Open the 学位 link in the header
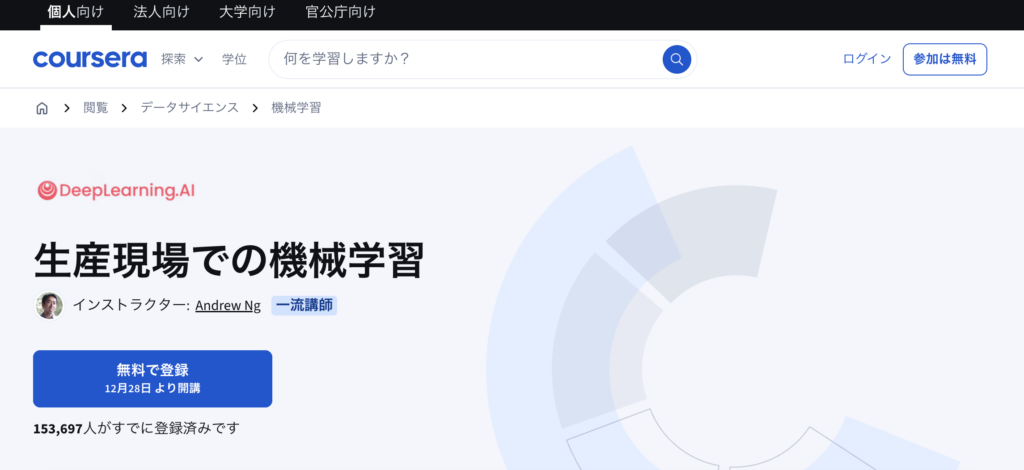Screen dimensions: 1024x470 click(234, 59)
